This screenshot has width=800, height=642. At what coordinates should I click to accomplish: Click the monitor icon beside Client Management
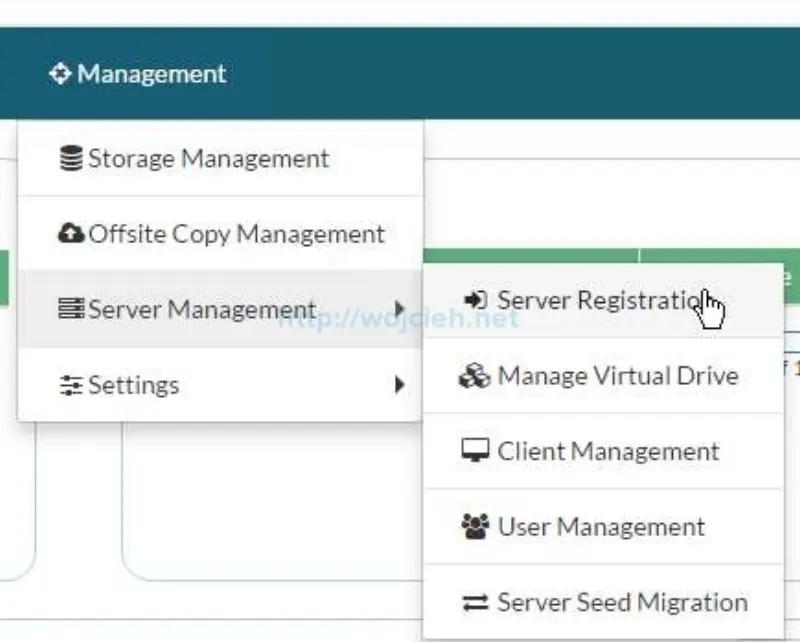475,451
